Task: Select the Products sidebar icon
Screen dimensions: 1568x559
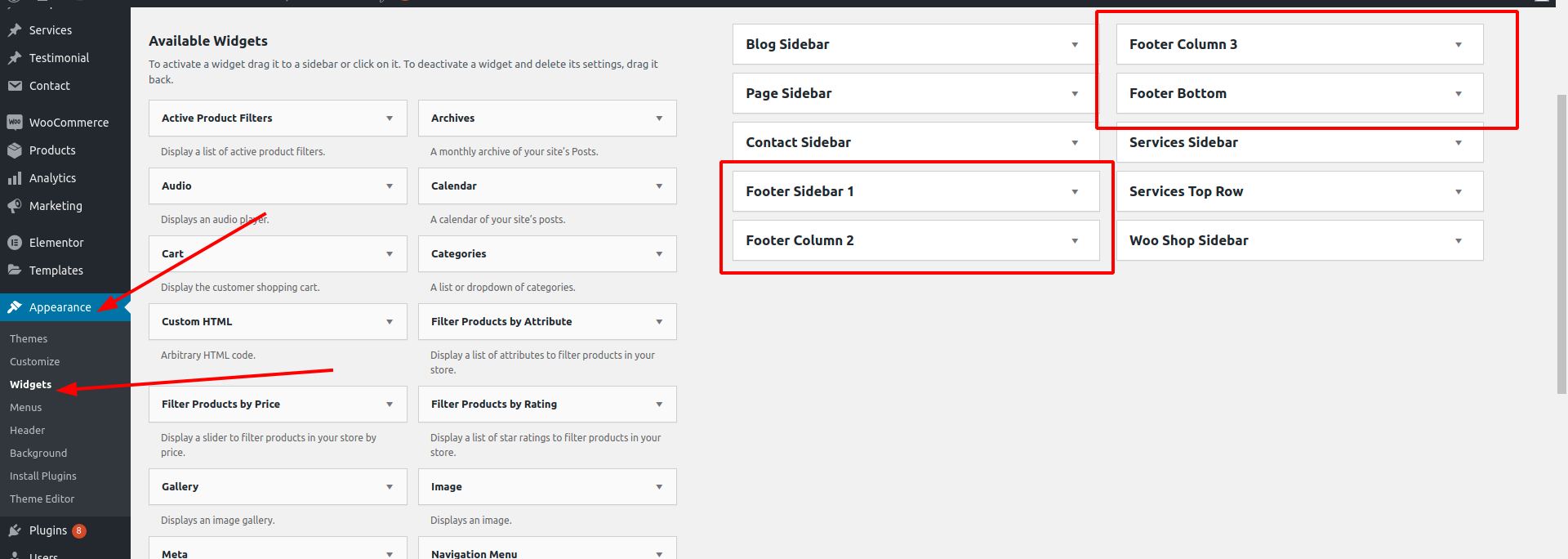Action: [14, 150]
